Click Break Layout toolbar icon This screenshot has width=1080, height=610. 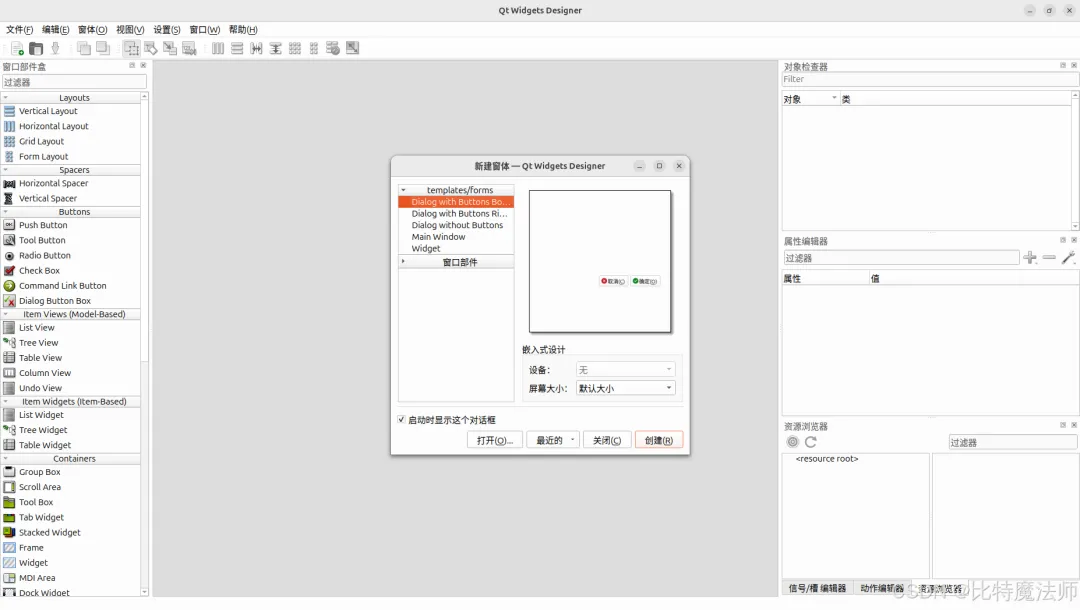(333, 48)
